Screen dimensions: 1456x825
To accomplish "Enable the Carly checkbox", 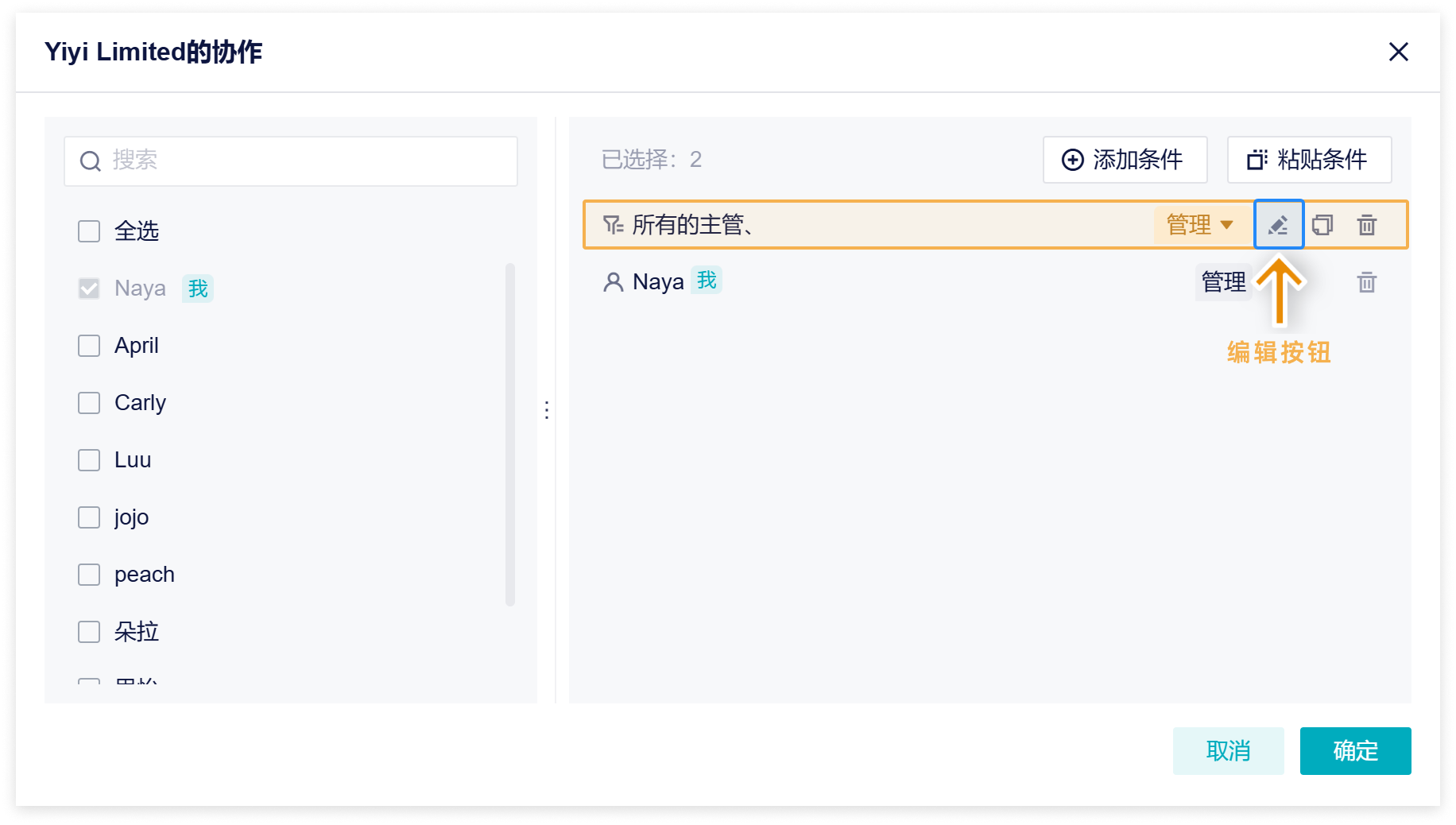I will point(88,403).
